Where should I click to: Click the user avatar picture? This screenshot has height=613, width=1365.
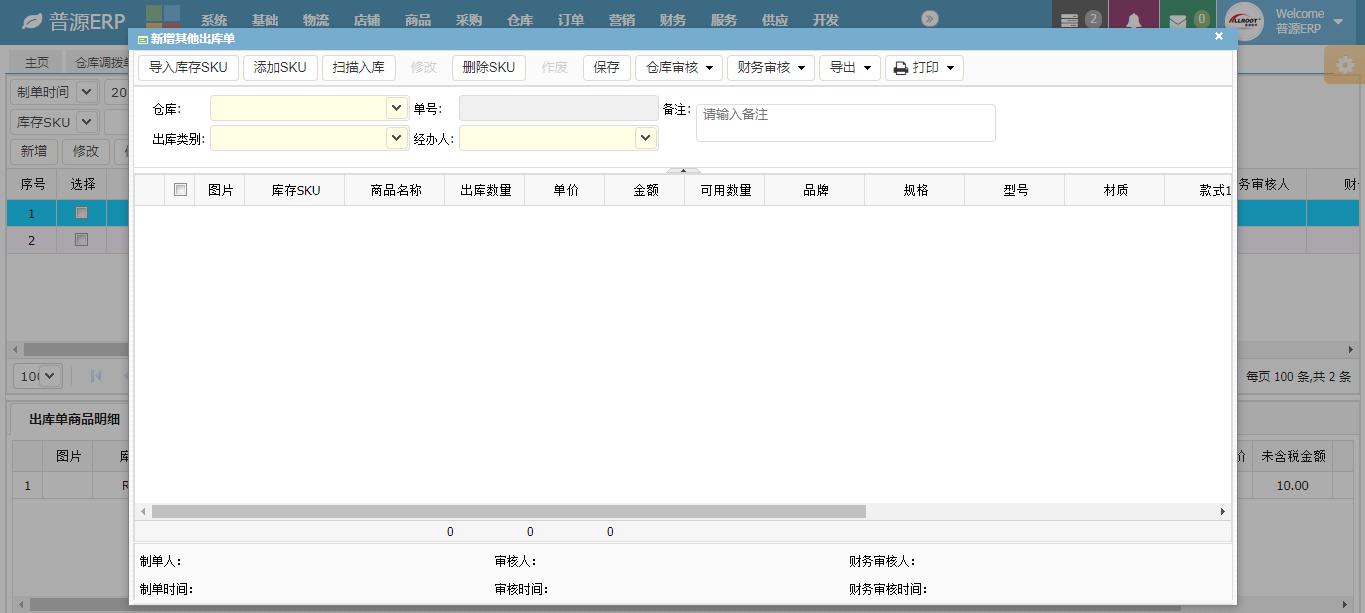1244,21
